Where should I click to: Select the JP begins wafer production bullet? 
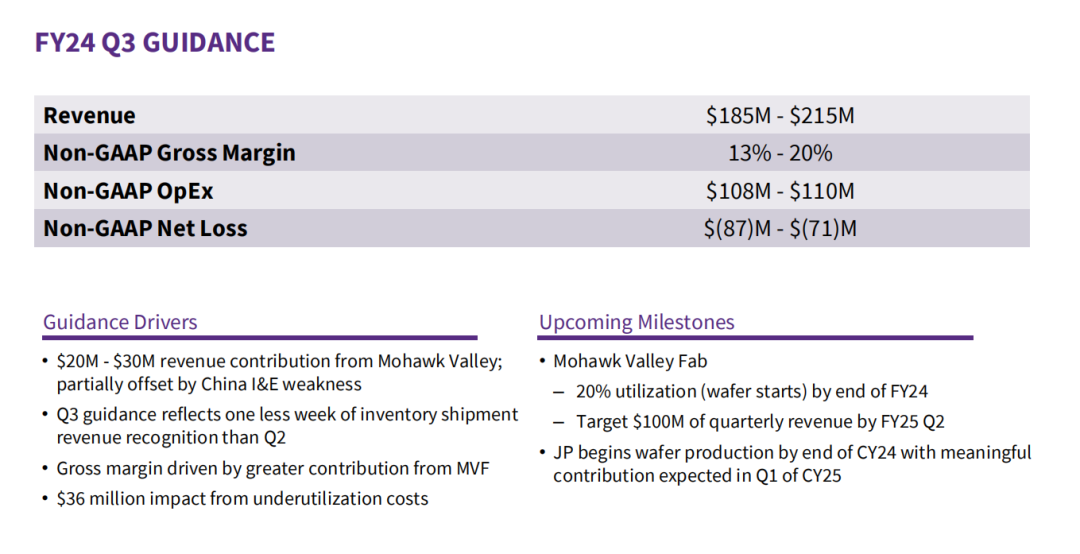[792, 453]
